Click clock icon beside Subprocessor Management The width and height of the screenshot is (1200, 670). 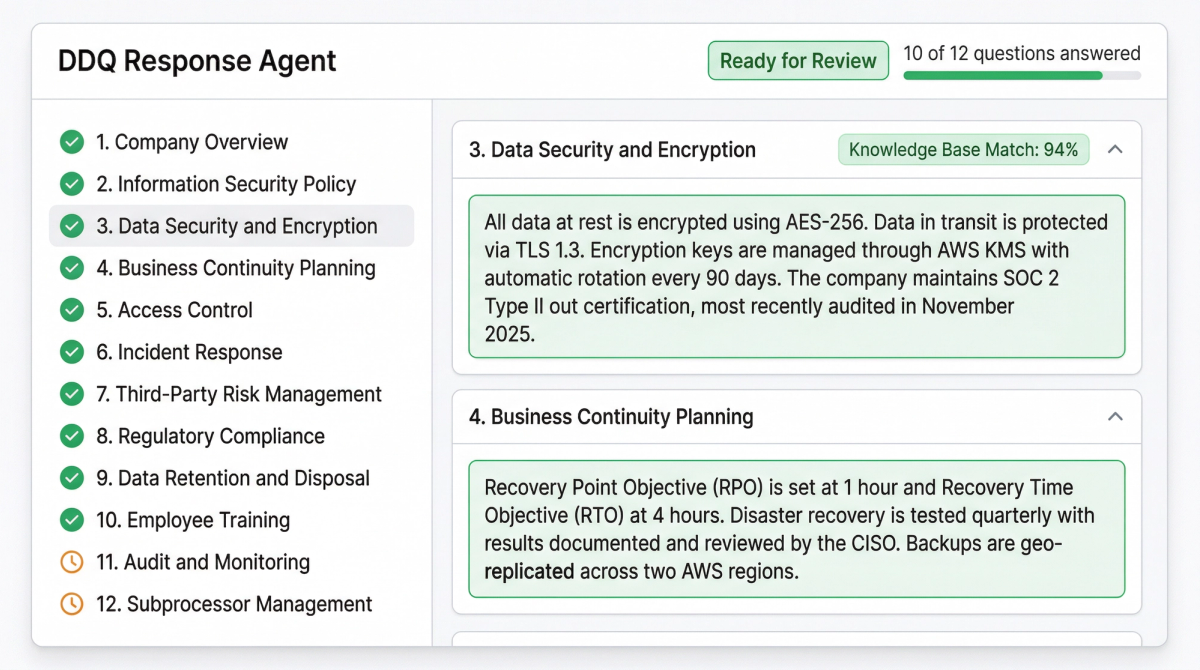click(x=71, y=604)
